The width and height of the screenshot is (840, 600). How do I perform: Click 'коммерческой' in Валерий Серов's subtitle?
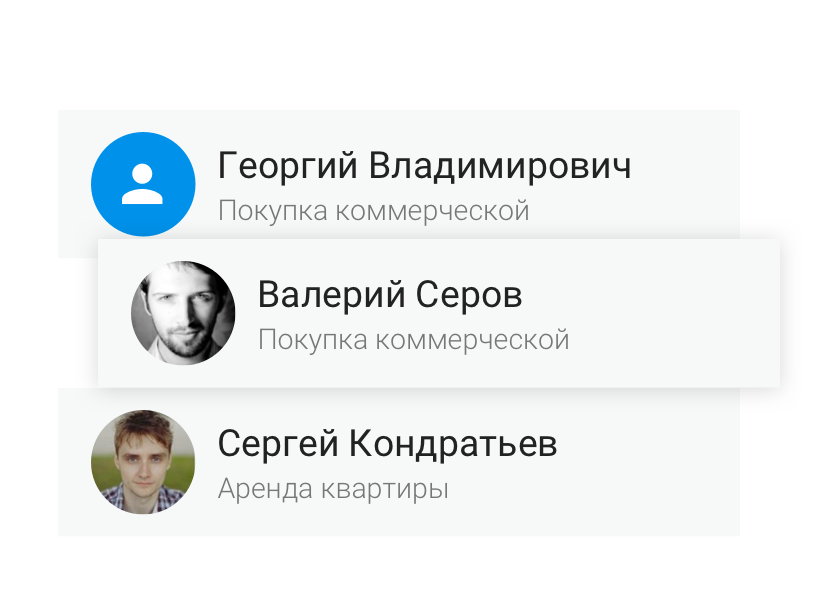click(472, 340)
